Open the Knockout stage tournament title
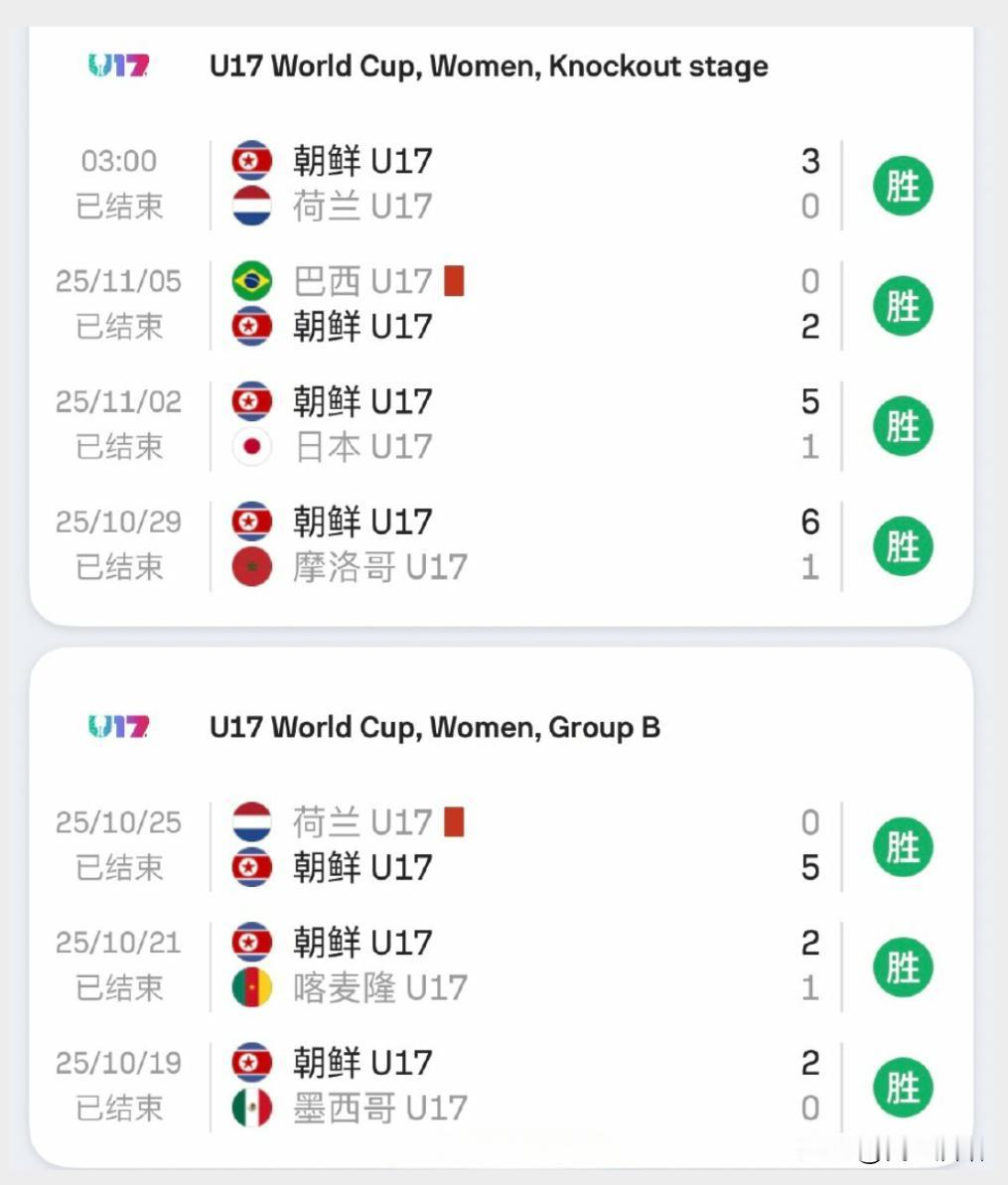This screenshot has height=1185, width=1008. [x=489, y=67]
